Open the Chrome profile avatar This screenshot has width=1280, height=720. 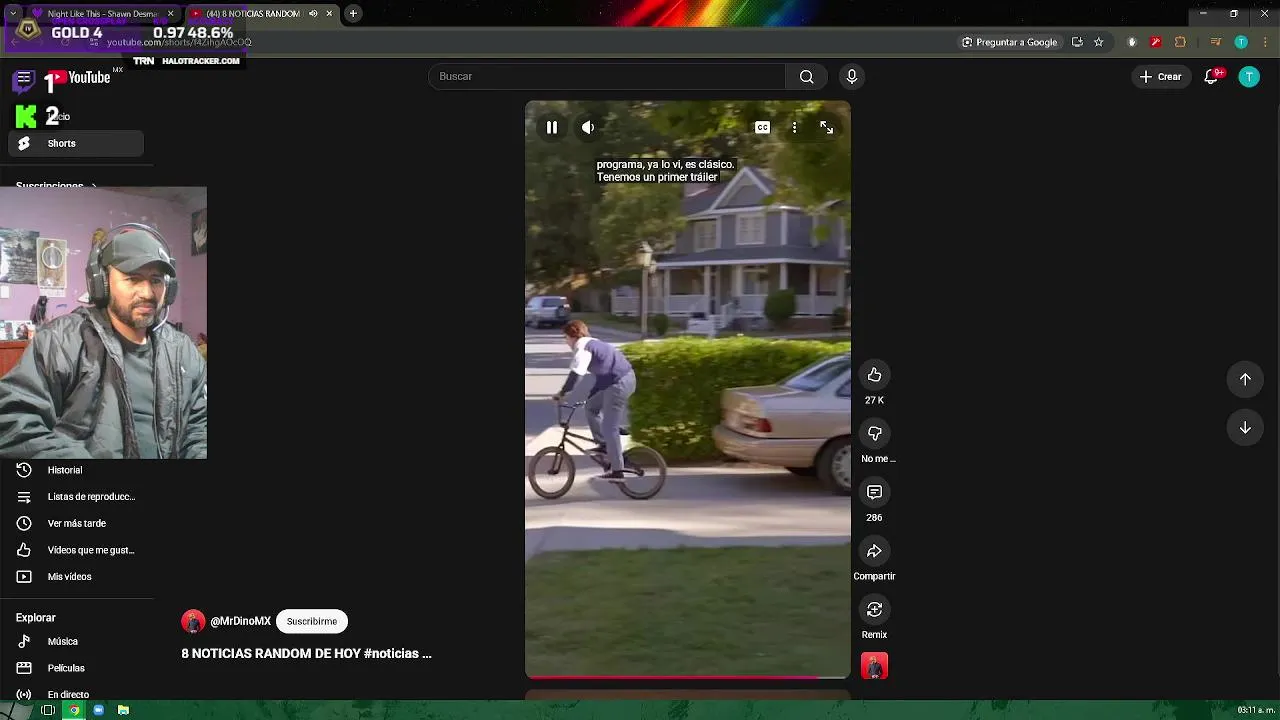click(x=1241, y=42)
